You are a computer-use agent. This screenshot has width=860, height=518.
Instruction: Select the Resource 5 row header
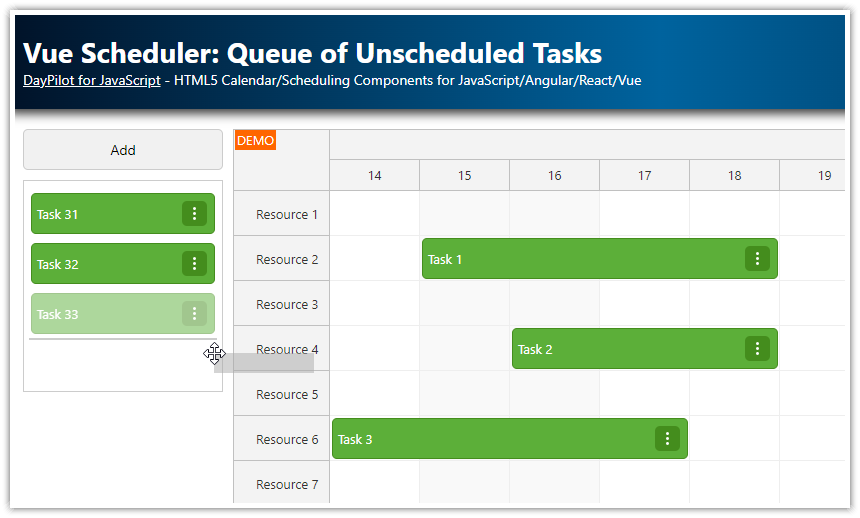pyautogui.click(x=286, y=394)
